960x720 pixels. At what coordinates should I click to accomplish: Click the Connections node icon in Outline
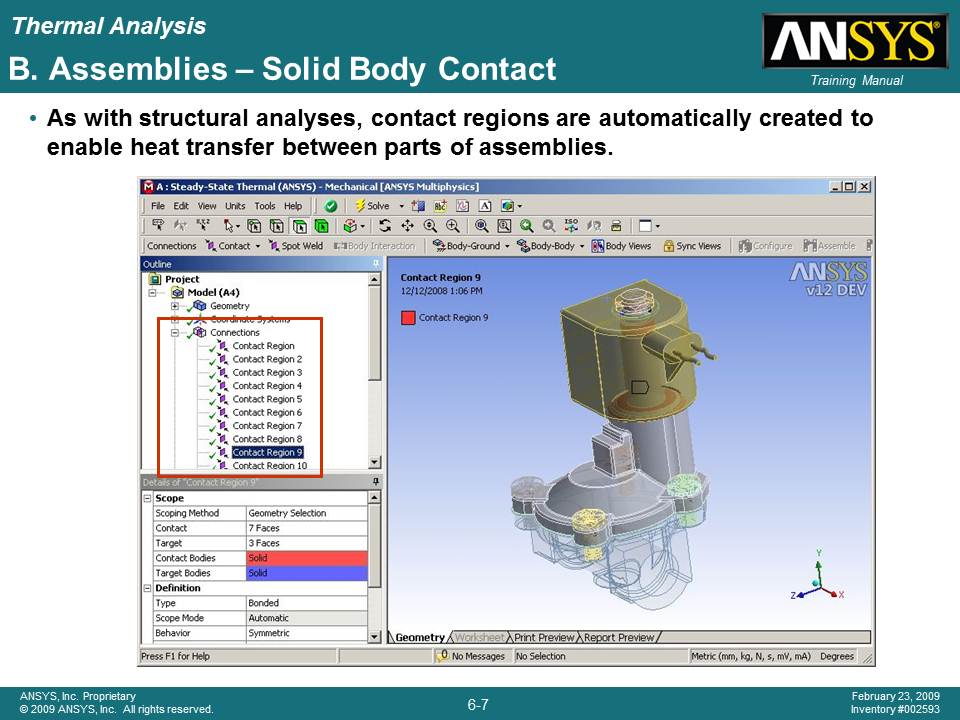[x=200, y=332]
